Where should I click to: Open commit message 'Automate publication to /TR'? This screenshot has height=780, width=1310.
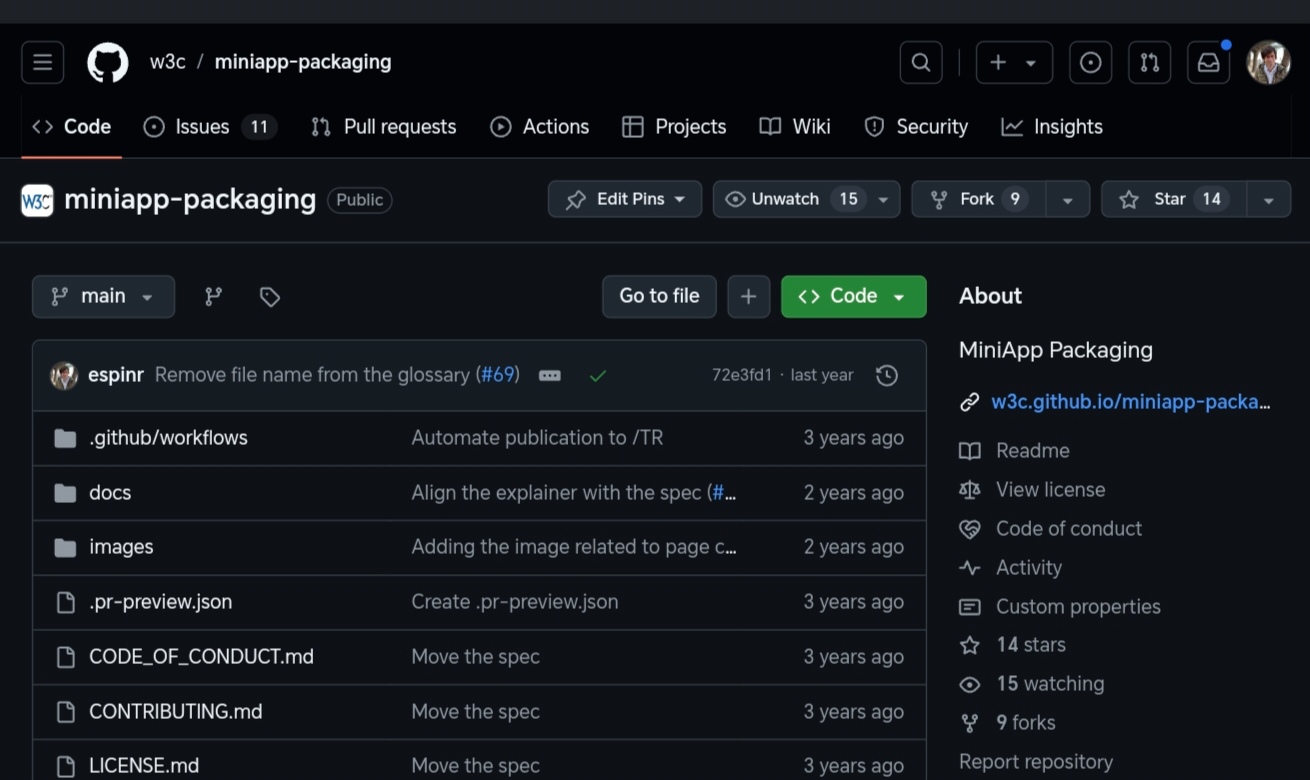point(537,438)
